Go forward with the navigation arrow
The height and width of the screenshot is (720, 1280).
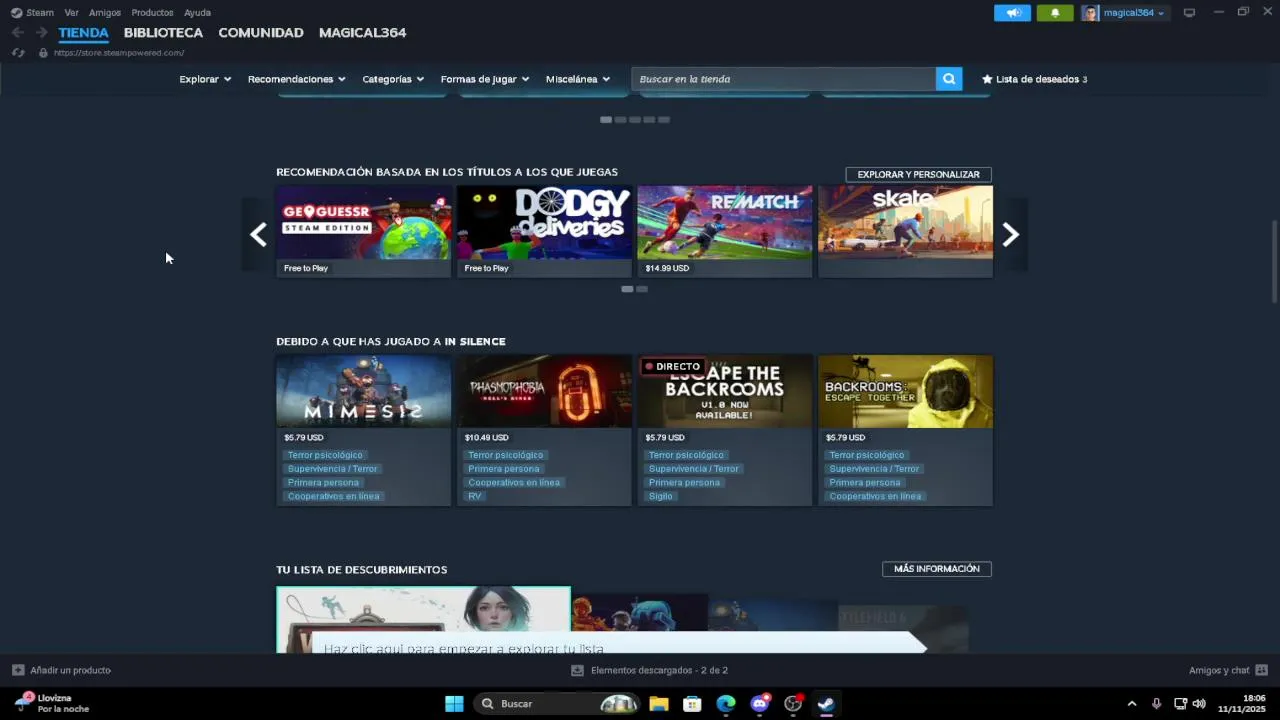point(41,33)
